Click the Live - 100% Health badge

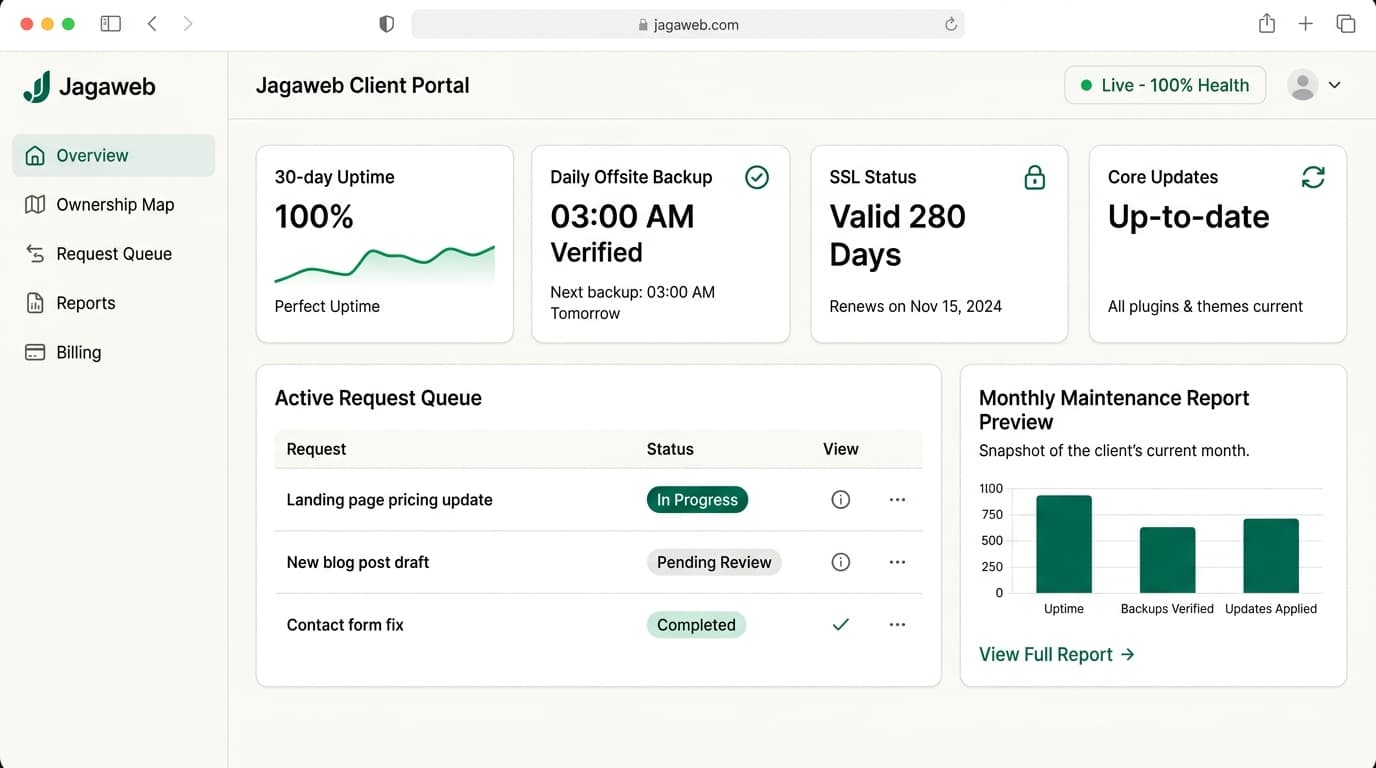point(1165,85)
